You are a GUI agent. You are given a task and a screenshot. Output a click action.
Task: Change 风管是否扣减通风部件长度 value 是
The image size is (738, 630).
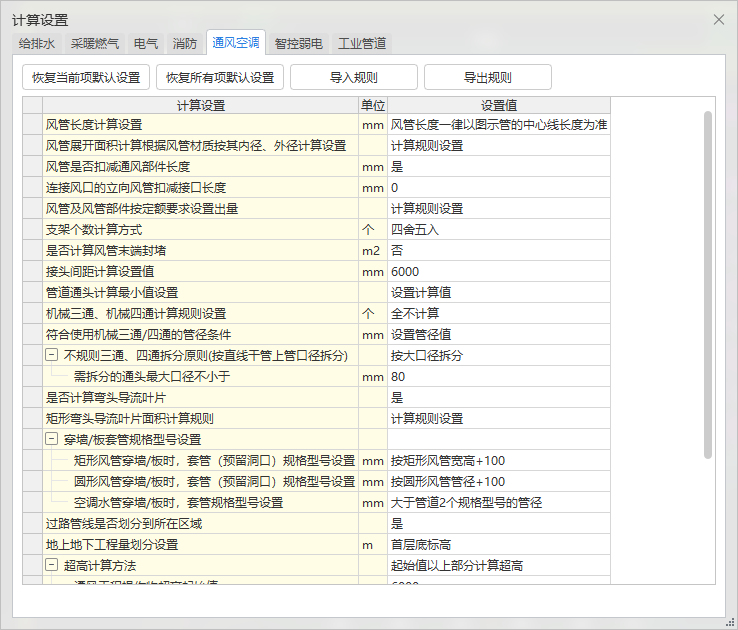497,167
